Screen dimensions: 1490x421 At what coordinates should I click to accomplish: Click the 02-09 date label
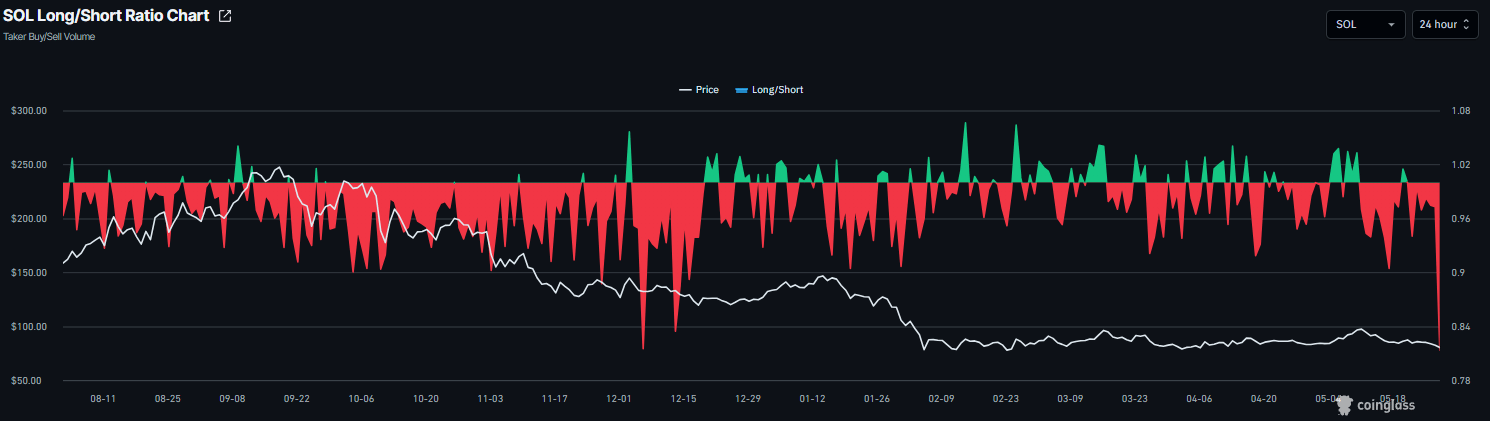[942, 398]
